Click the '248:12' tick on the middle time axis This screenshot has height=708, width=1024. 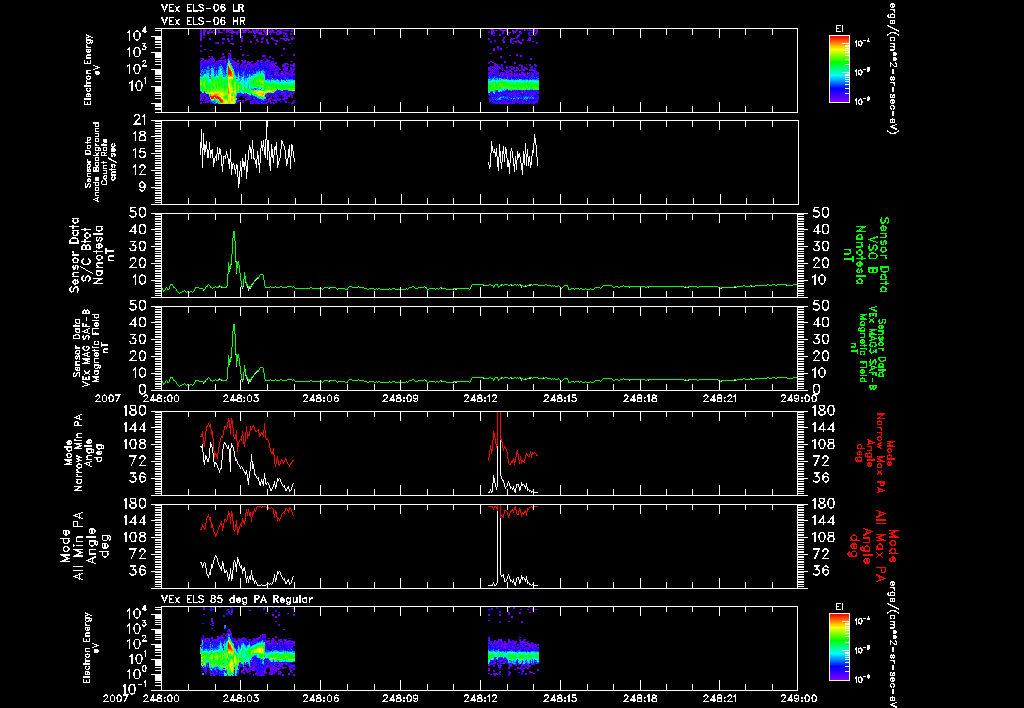click(x=481, y=398)
